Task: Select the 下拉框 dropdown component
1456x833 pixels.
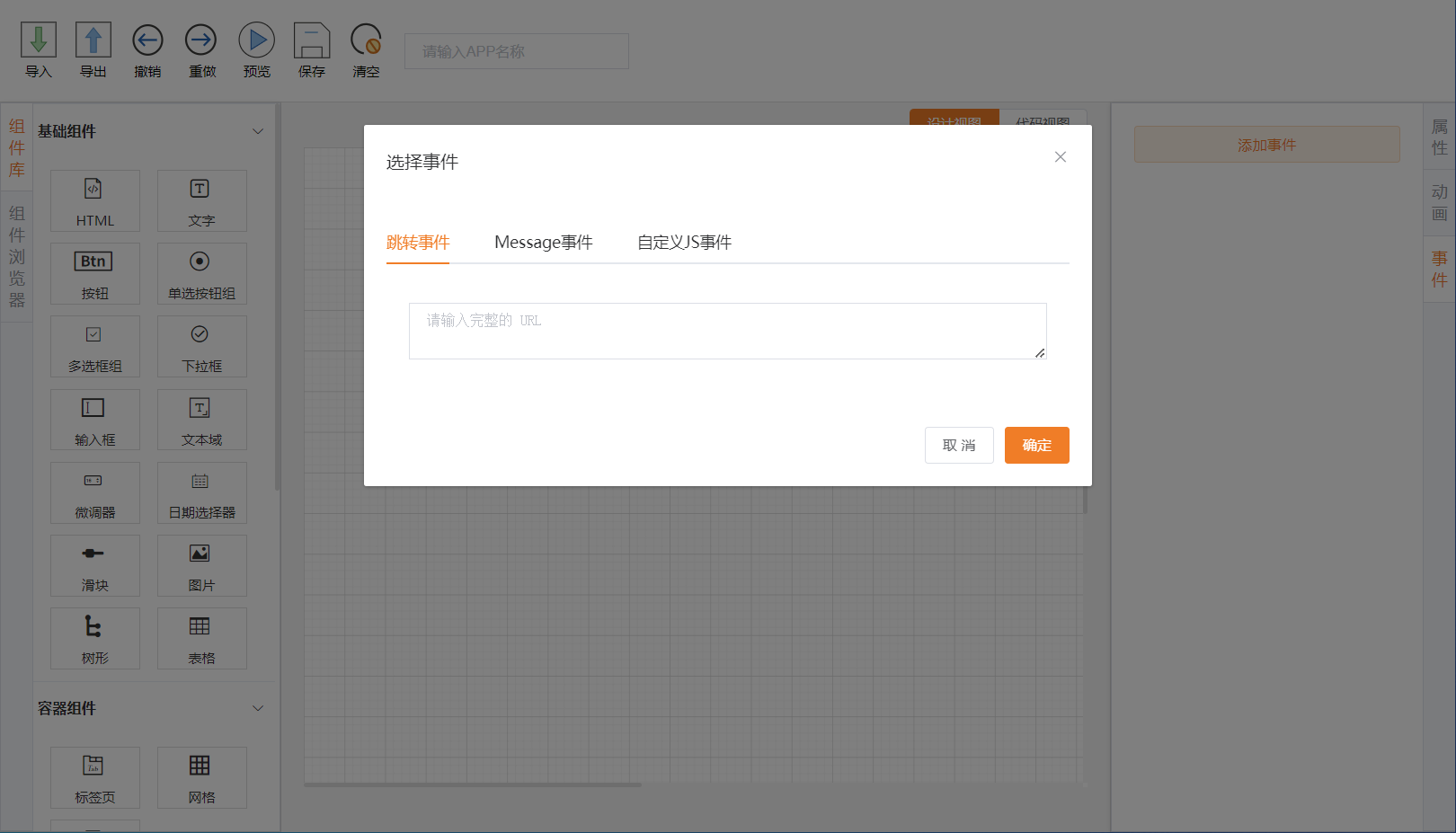Action: point(202,346)
